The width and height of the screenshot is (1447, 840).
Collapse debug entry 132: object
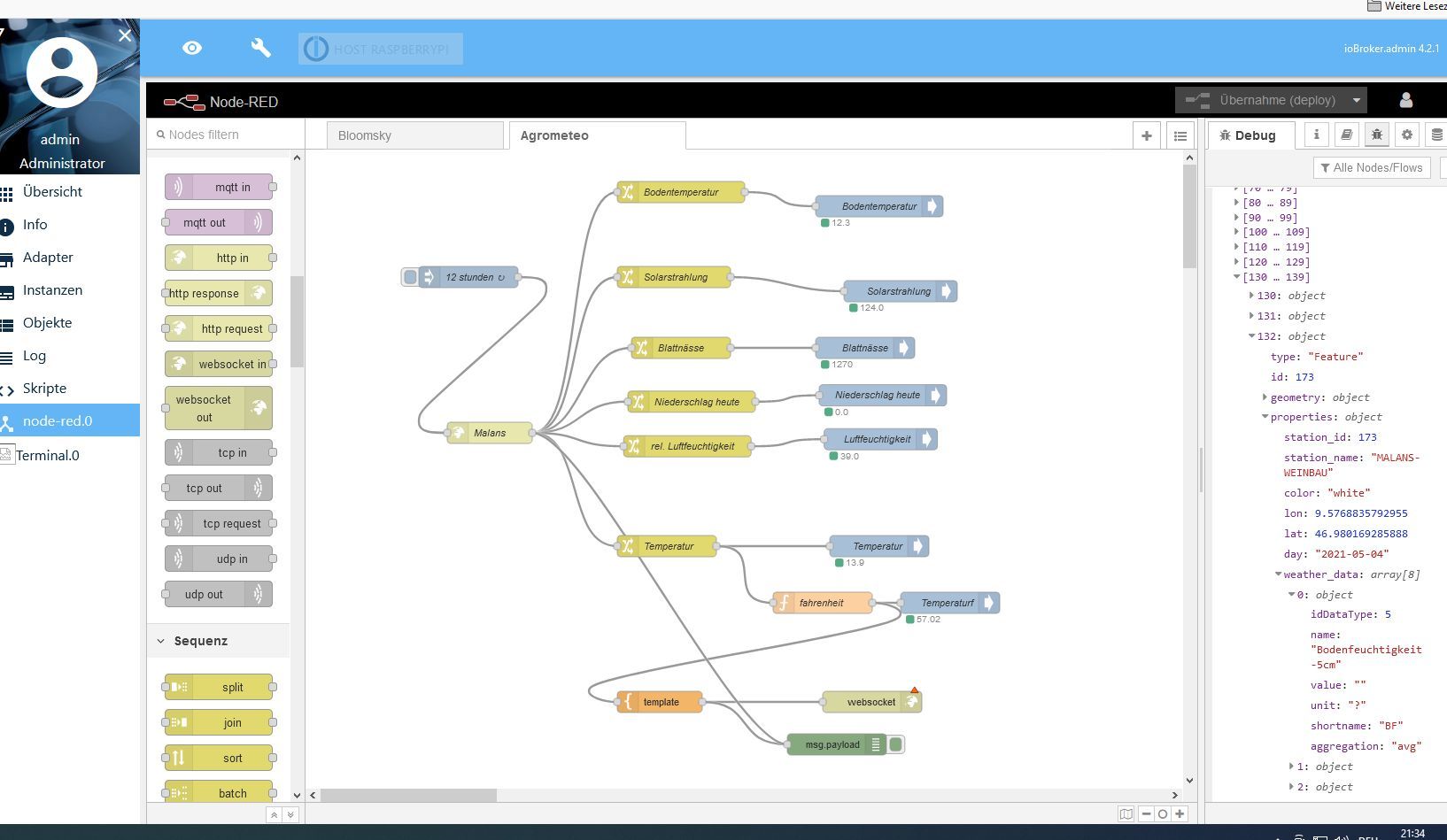(x=1251, y=336)
